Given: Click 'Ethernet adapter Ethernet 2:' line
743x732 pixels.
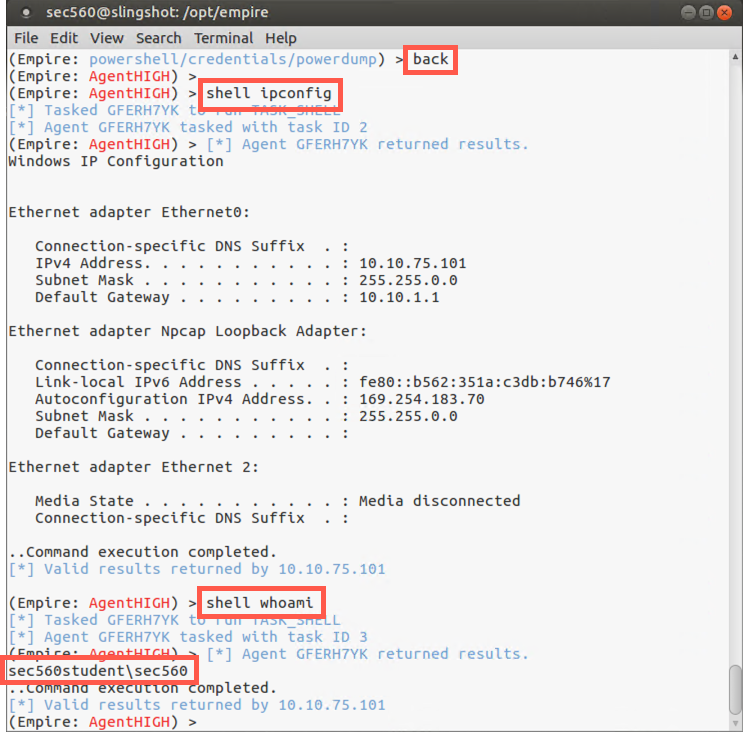Looking at the screenshot, I should (134, 467).
